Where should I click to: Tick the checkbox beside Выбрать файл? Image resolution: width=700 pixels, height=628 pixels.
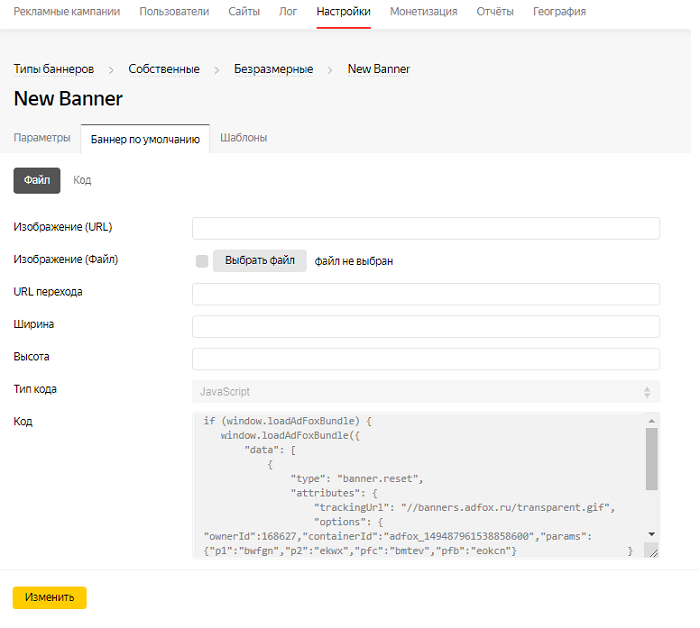click(202, 261)
